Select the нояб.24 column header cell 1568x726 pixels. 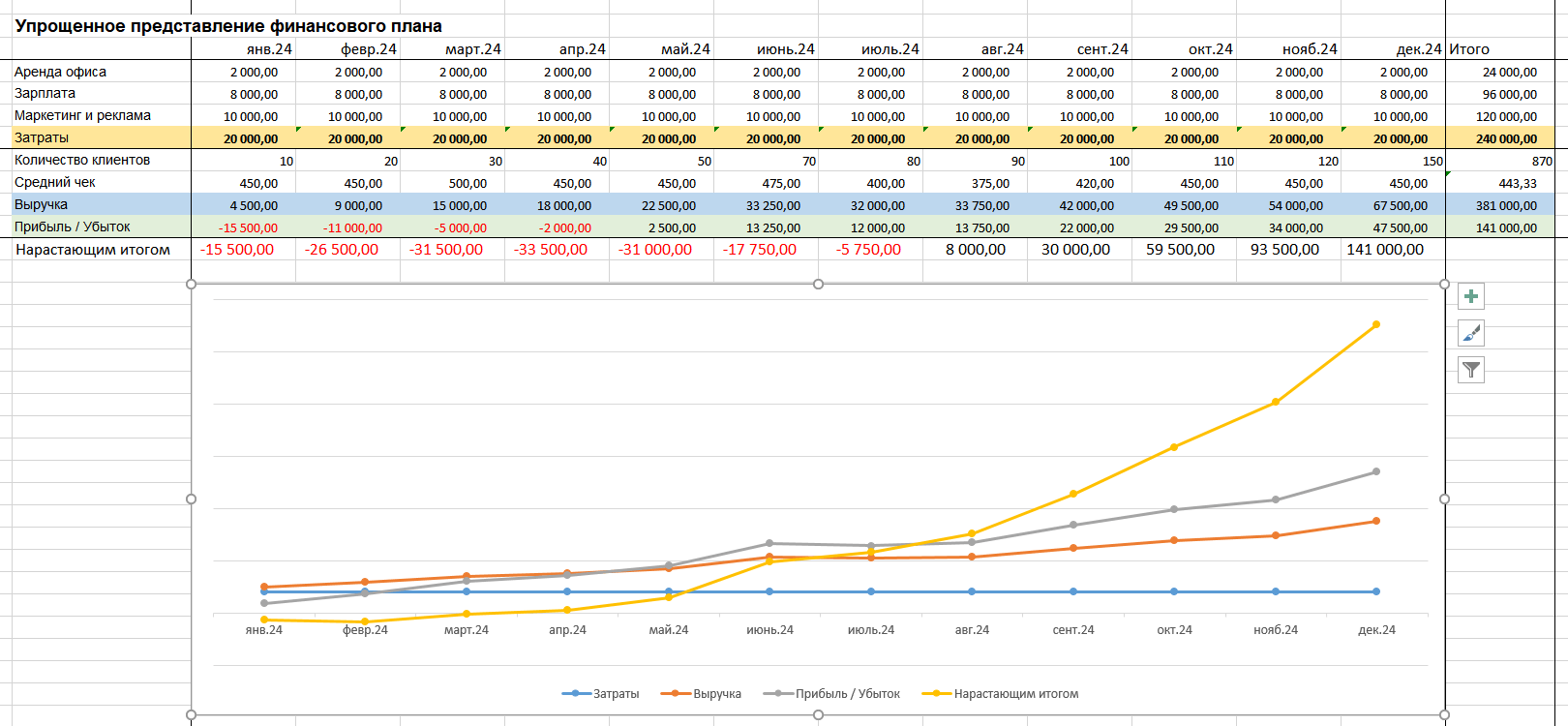[1289, 48]
